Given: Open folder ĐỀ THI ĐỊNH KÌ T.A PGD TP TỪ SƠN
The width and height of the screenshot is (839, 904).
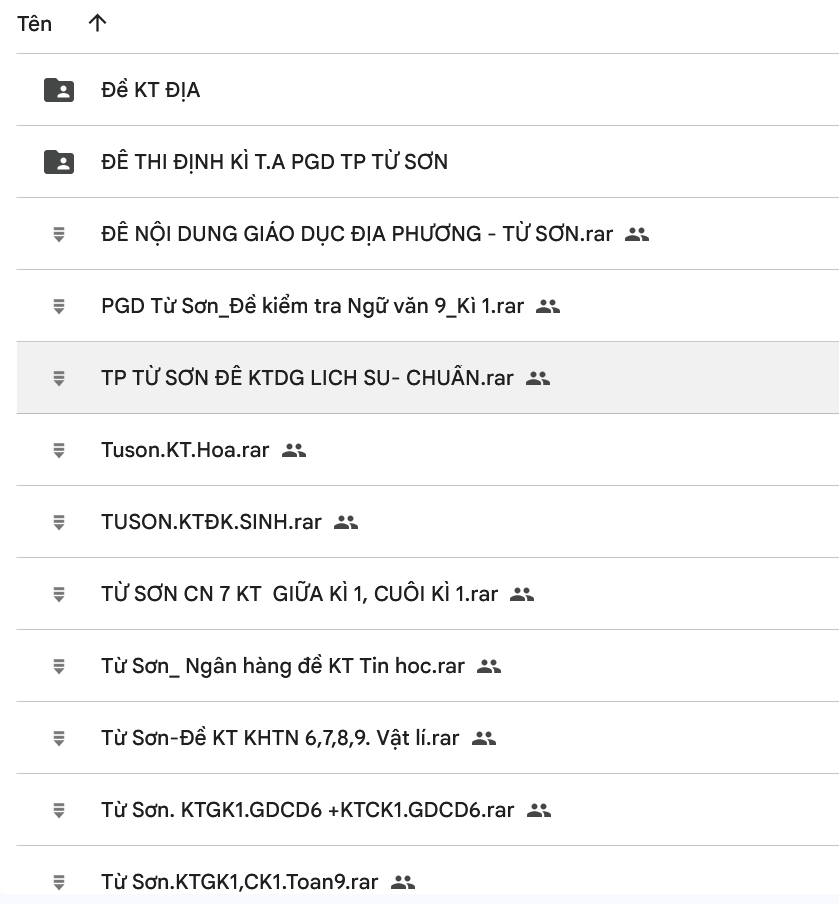Looking at the screenshot, I should 274,162.
